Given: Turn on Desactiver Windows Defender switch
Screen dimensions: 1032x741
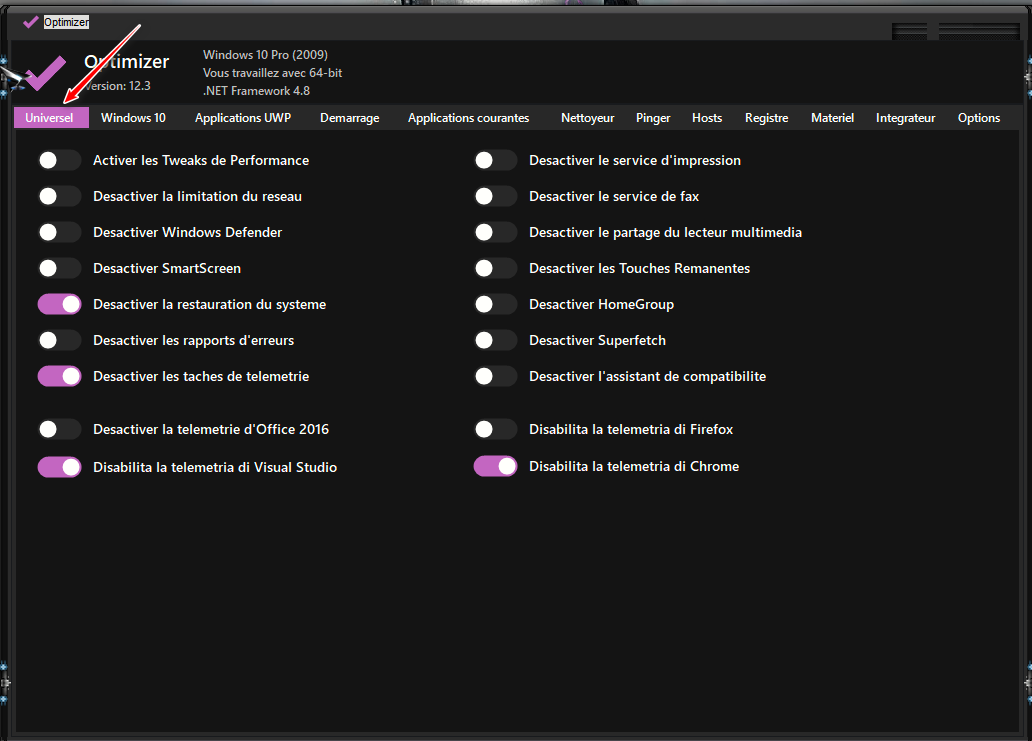Looking at the screenshot, I should tap(59, 232).
